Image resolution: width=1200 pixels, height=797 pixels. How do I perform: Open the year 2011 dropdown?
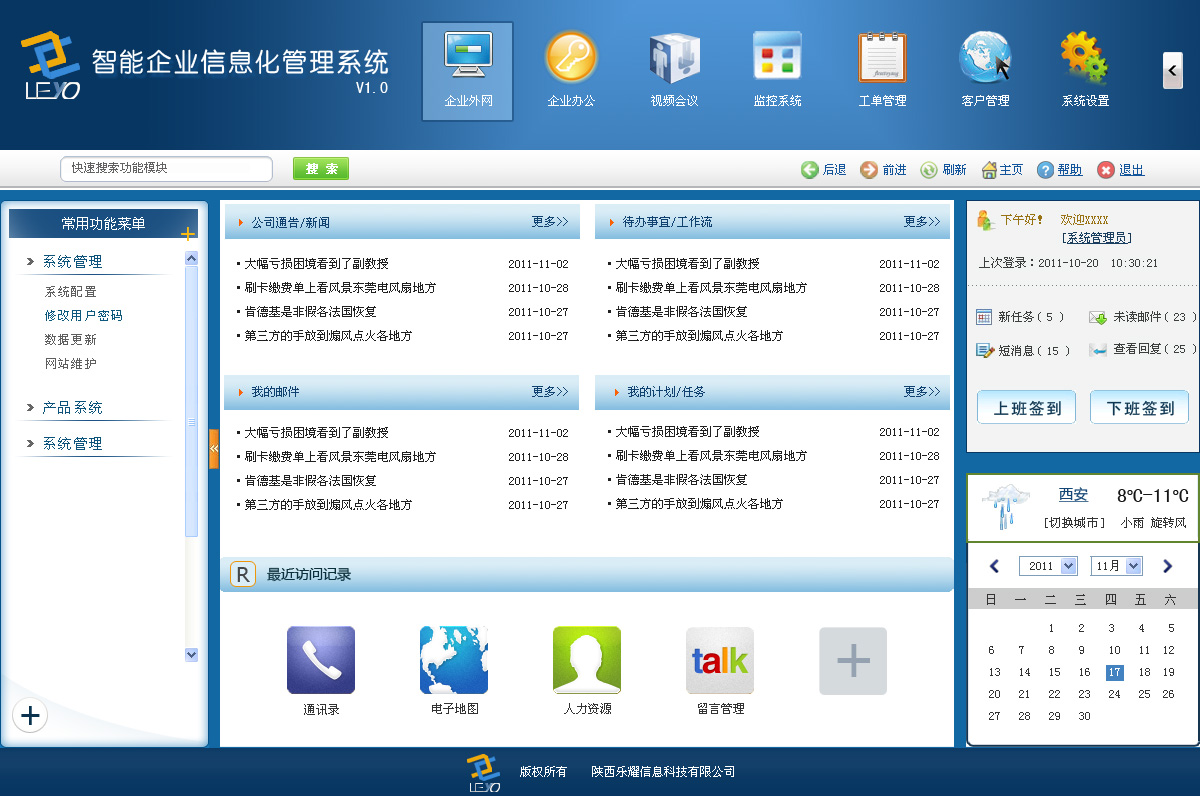point(1048,566)
